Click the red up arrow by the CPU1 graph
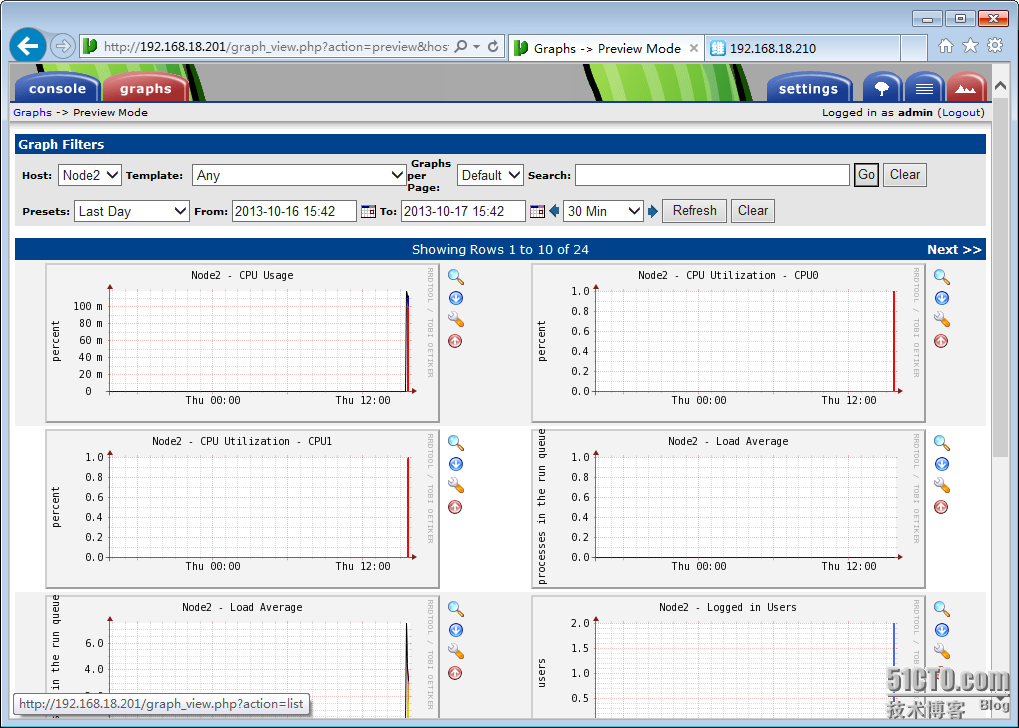The image size is (1019, 728). tap(455, 507)
